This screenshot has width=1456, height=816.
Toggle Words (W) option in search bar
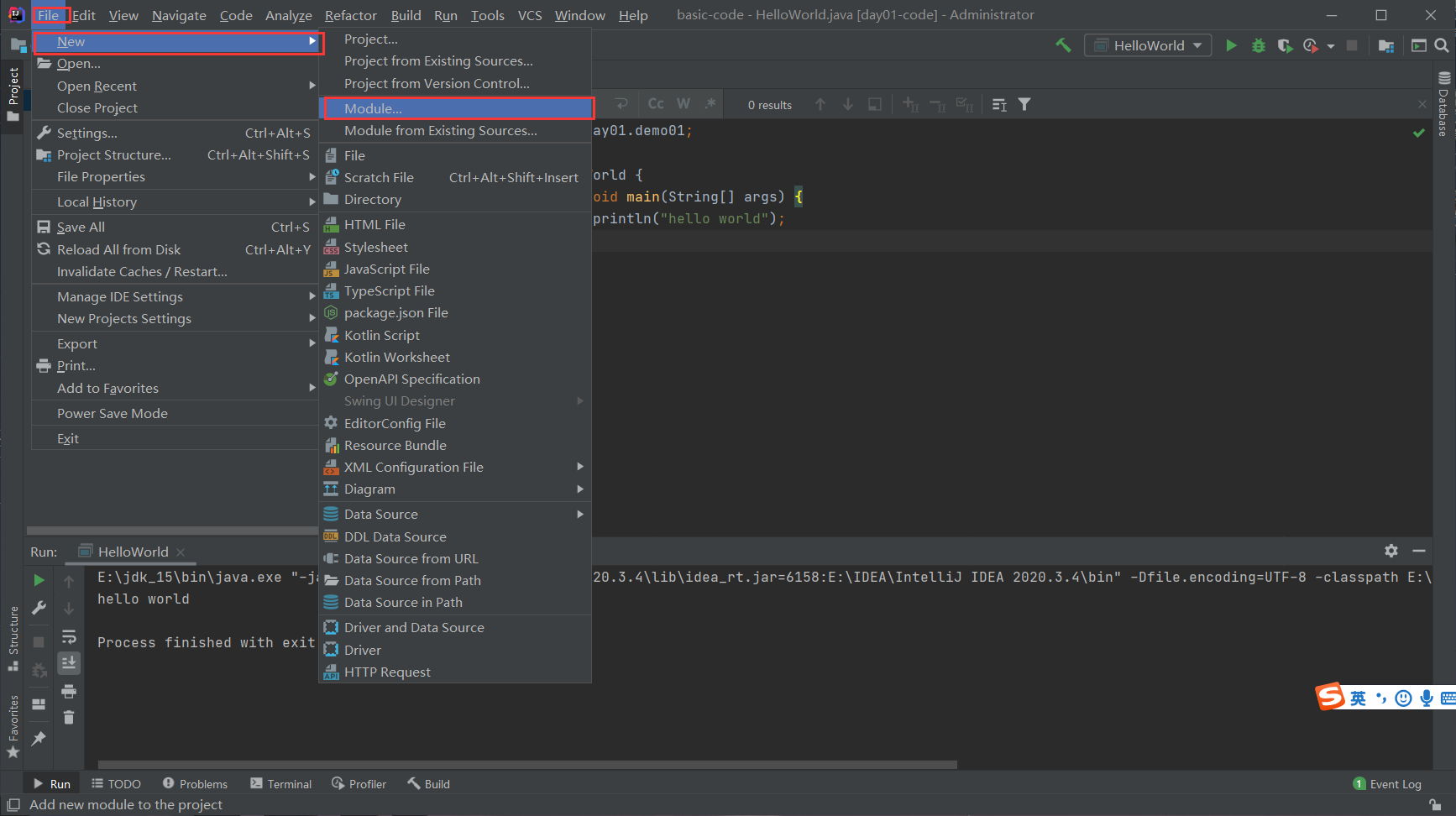click(x=683, y=103)
